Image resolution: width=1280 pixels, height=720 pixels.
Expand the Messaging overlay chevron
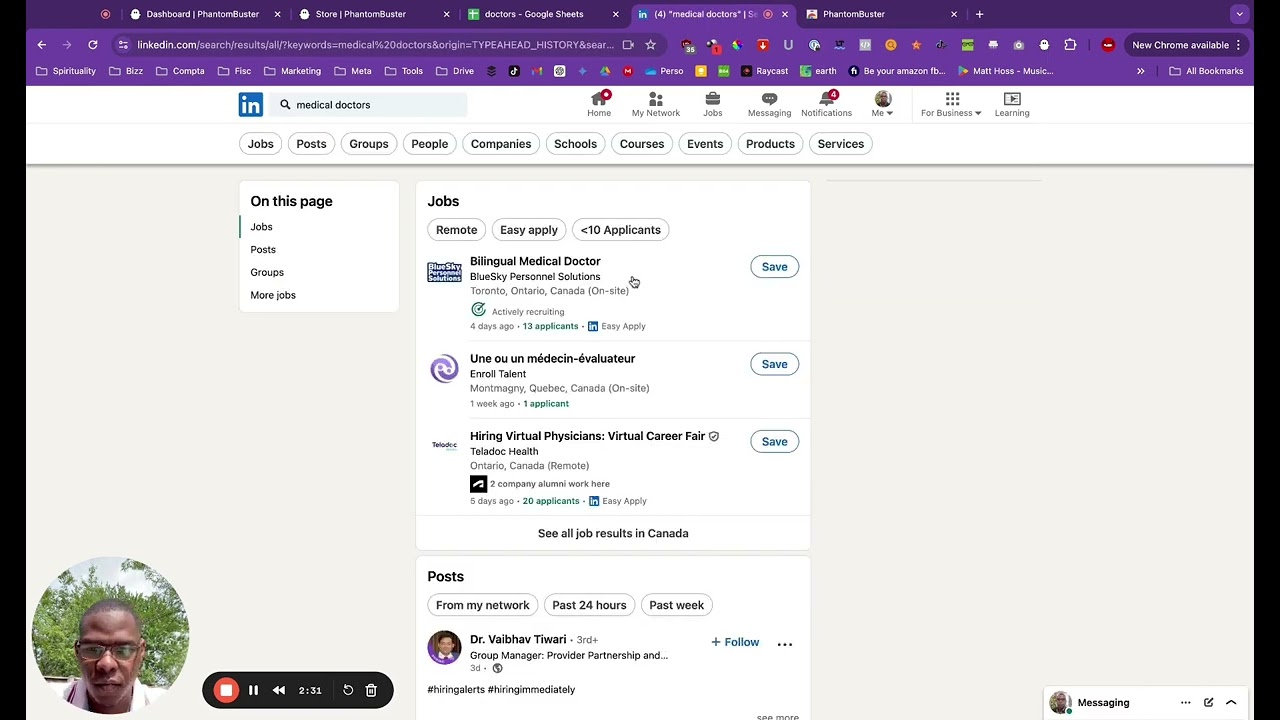[1231, 702]
